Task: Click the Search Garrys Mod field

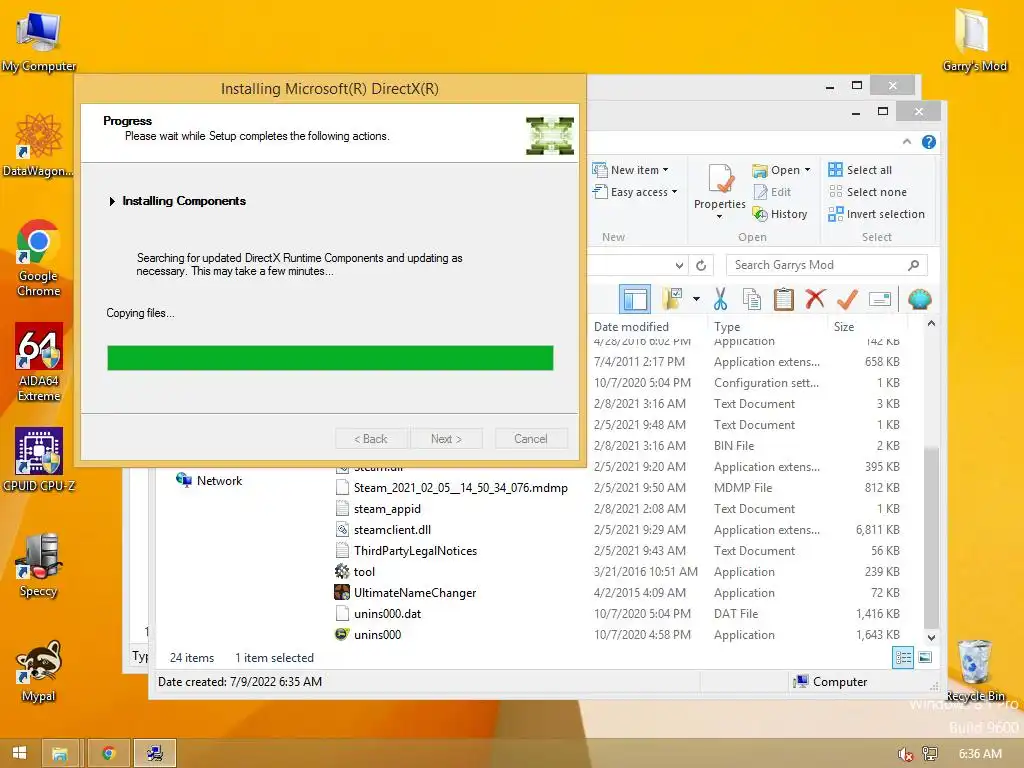Action: (827, 265)
